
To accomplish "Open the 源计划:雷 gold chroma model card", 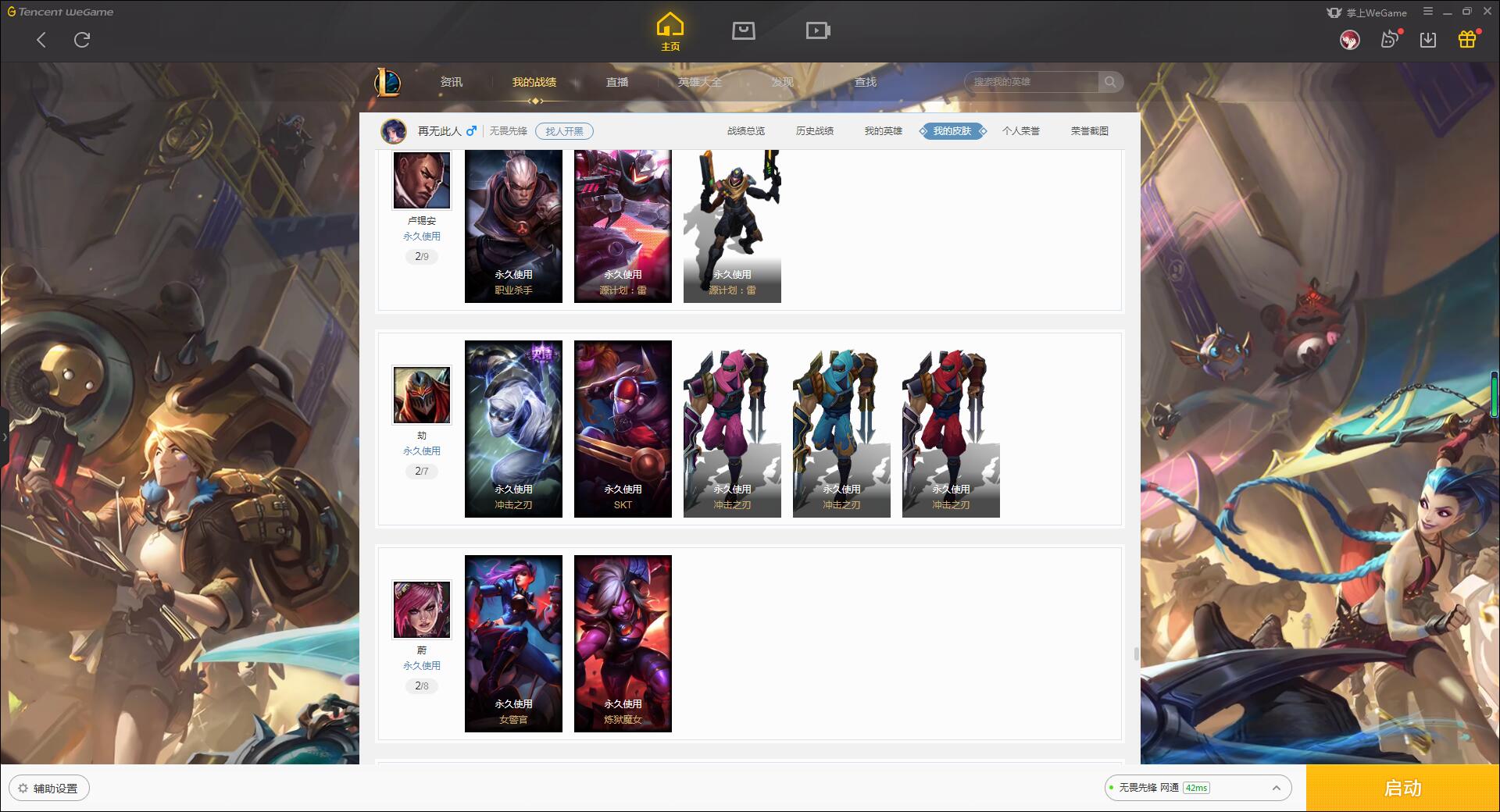I will [732, 226].
